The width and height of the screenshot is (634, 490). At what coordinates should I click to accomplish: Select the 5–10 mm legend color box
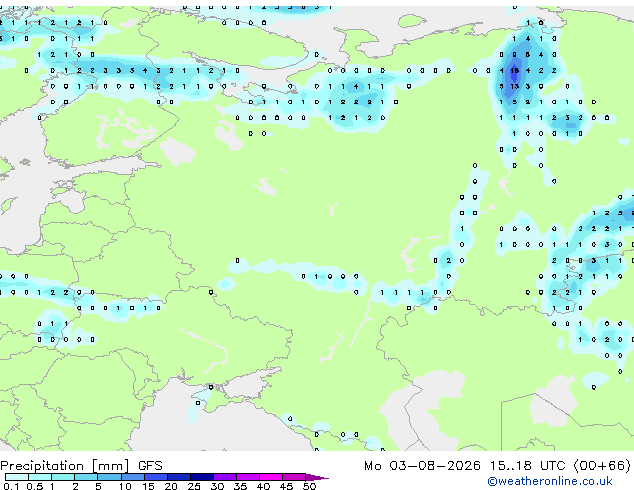pos(109,477)
